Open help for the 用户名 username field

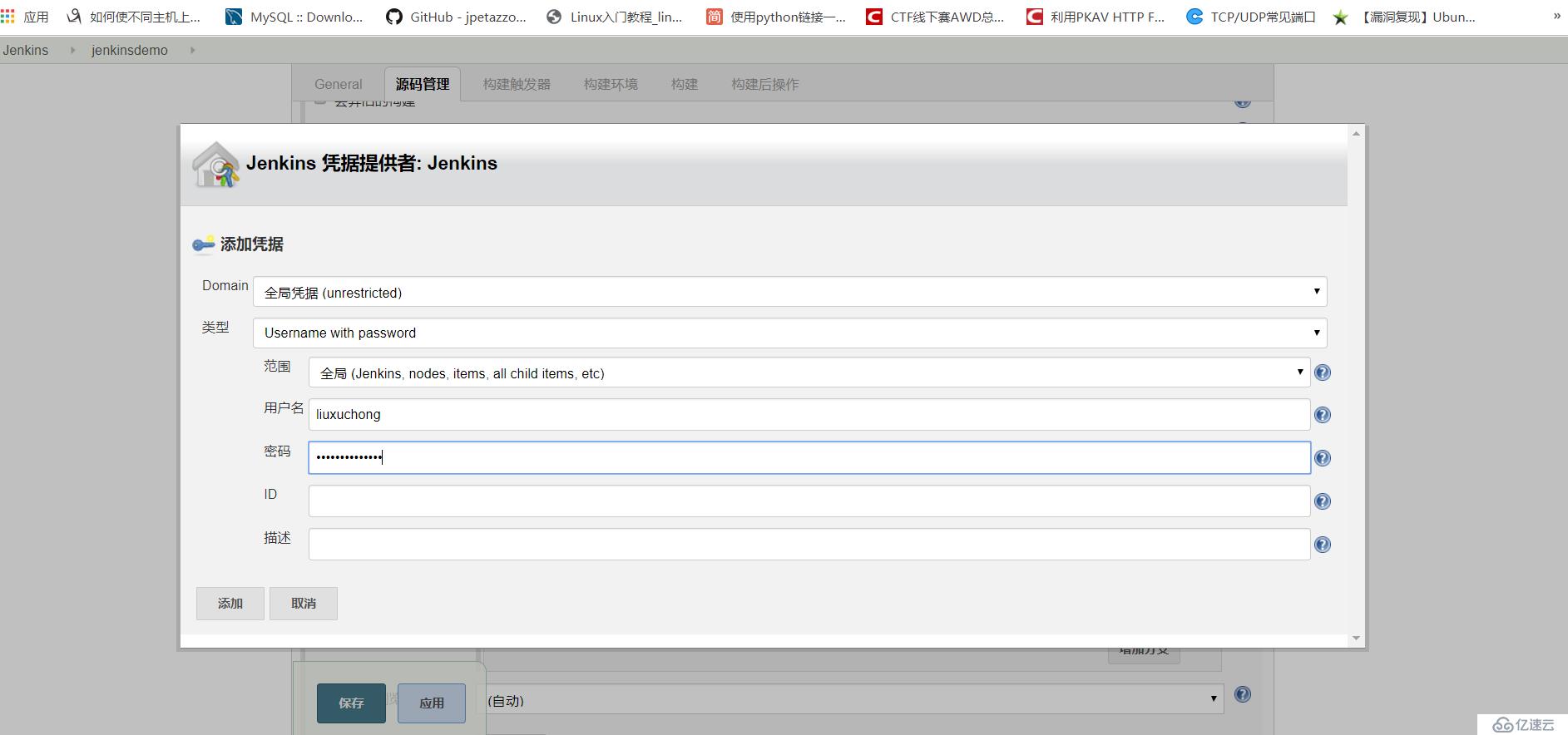(x=1323, y=415)
